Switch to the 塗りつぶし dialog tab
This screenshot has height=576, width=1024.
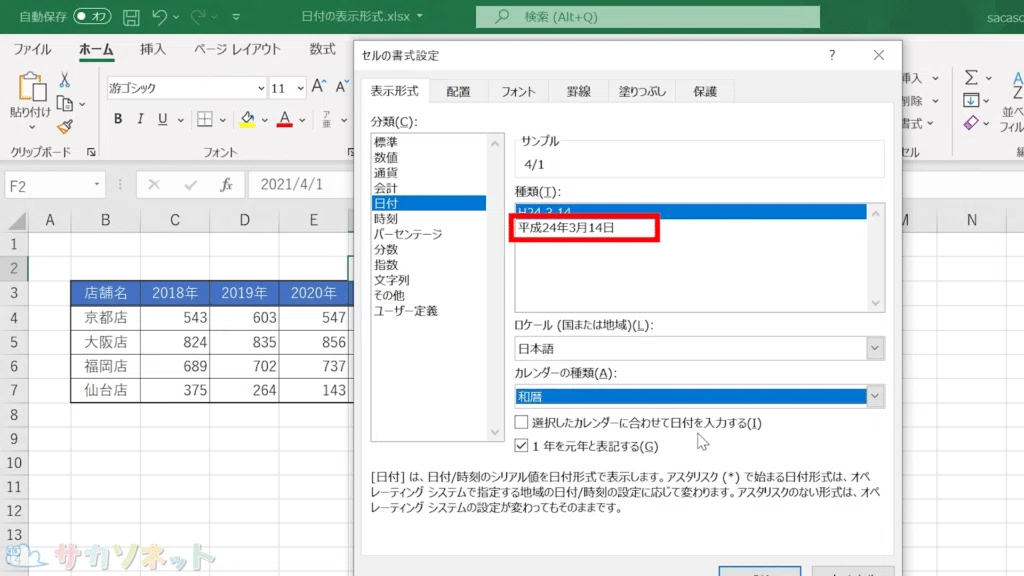tap(642, 92)
